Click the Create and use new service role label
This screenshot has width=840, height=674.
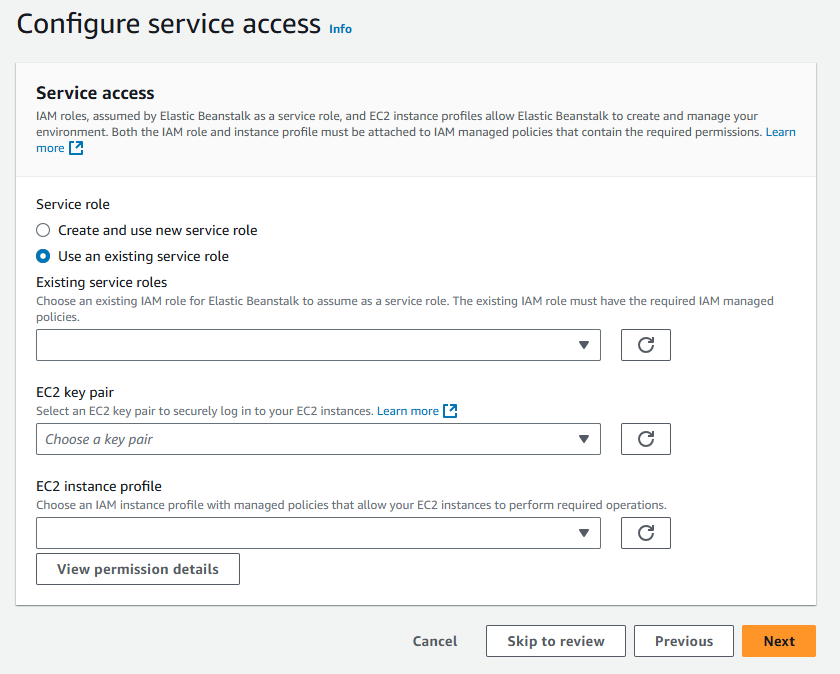(x=158, y=230)
